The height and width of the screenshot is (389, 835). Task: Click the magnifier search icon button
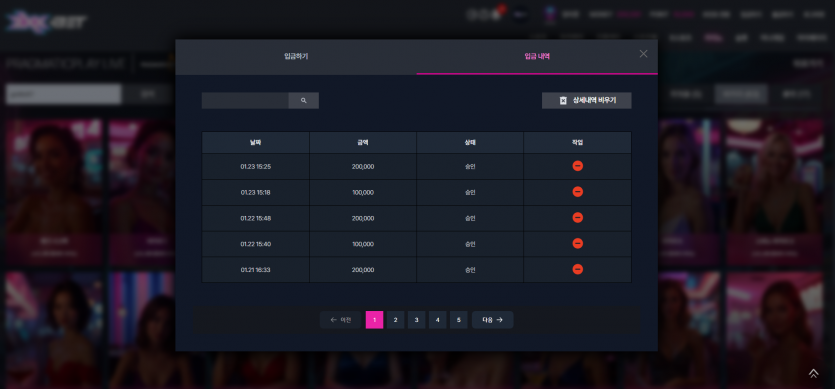[x=304, y=100]
